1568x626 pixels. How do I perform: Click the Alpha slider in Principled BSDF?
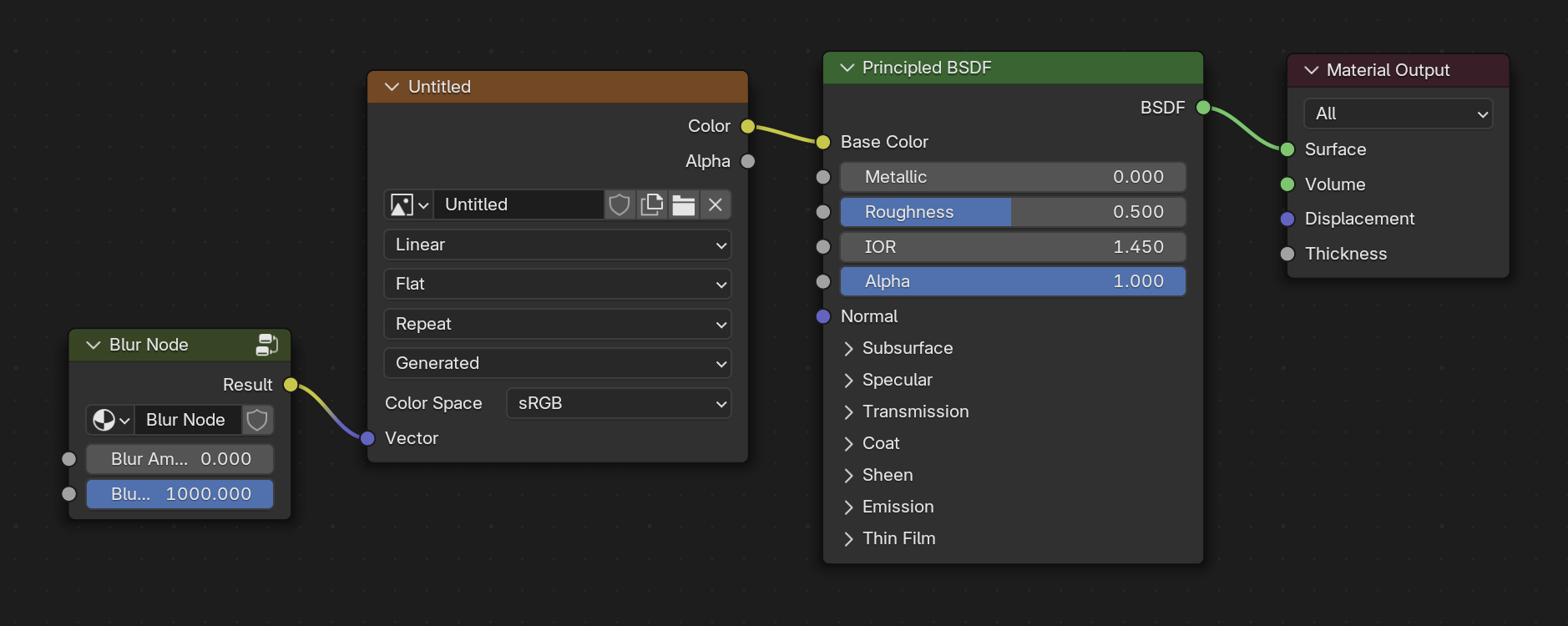click(x=1013, y=281)
